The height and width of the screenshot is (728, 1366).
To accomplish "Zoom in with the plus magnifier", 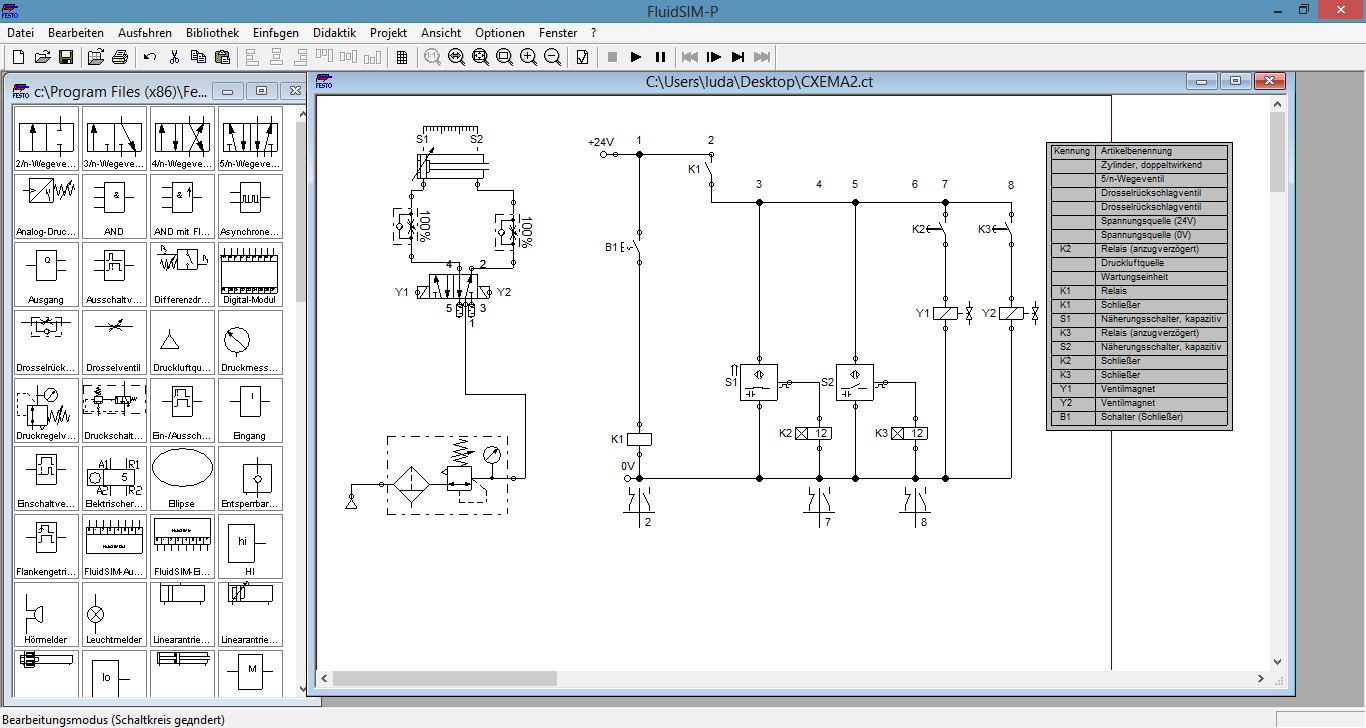I will (528, 57).
